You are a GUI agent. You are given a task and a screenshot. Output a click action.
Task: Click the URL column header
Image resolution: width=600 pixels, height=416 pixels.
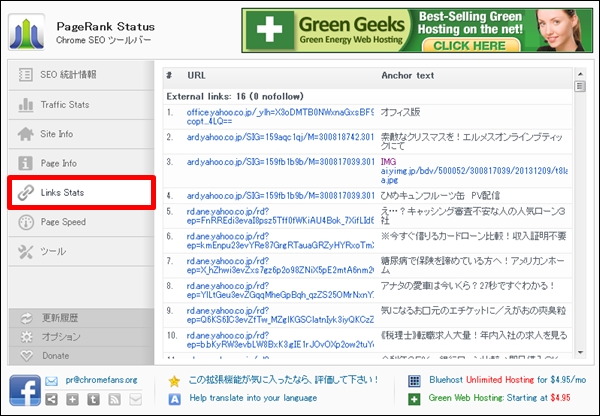(x=196, y=75)
